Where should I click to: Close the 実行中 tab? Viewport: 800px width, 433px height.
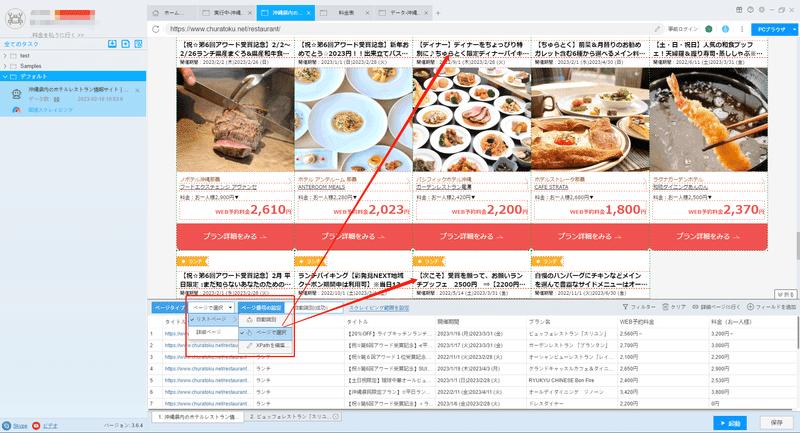(249, 13)
